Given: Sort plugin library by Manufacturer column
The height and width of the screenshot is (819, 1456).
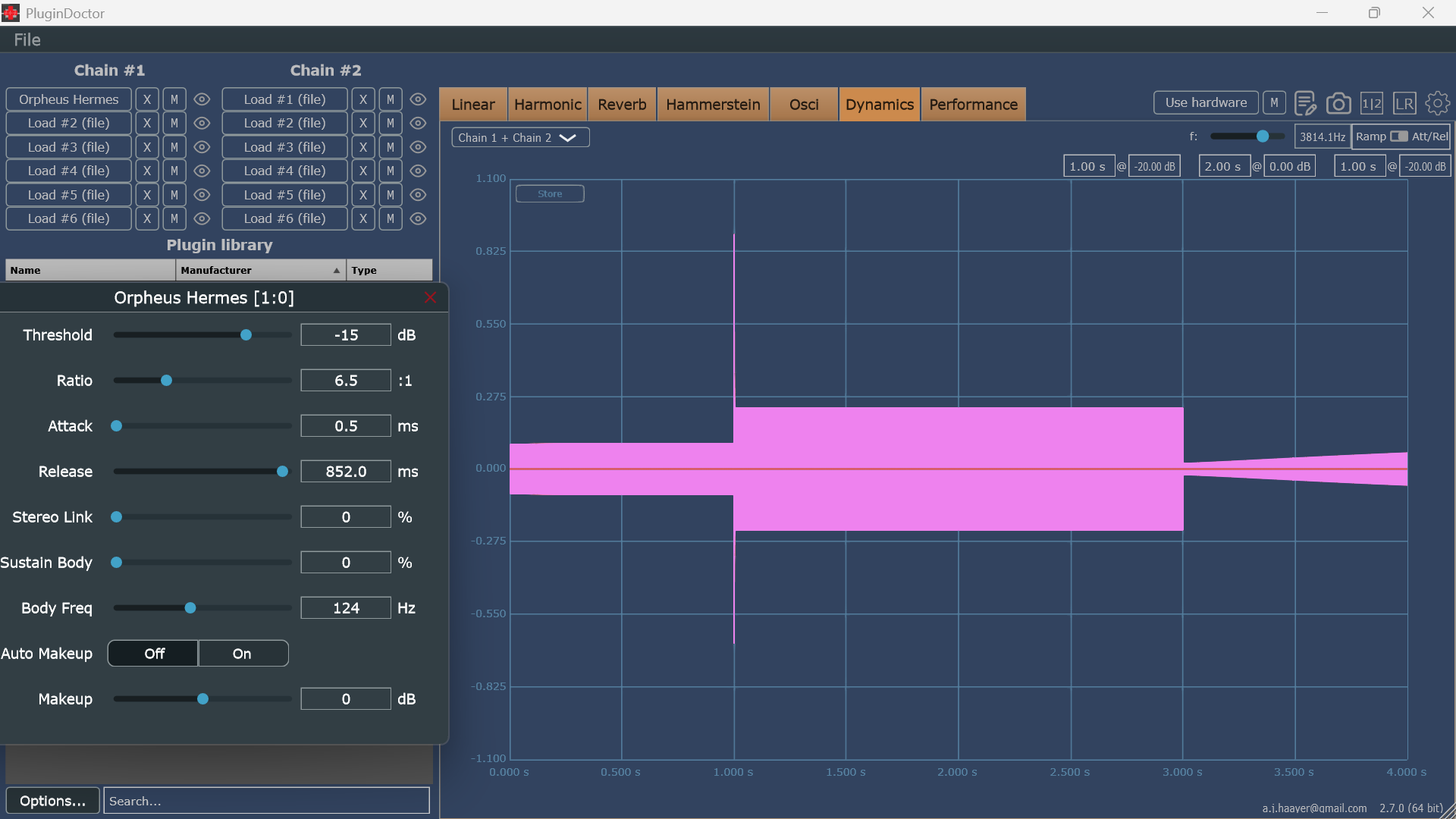Looking at the screenshot, I should (x=260, y=270).
